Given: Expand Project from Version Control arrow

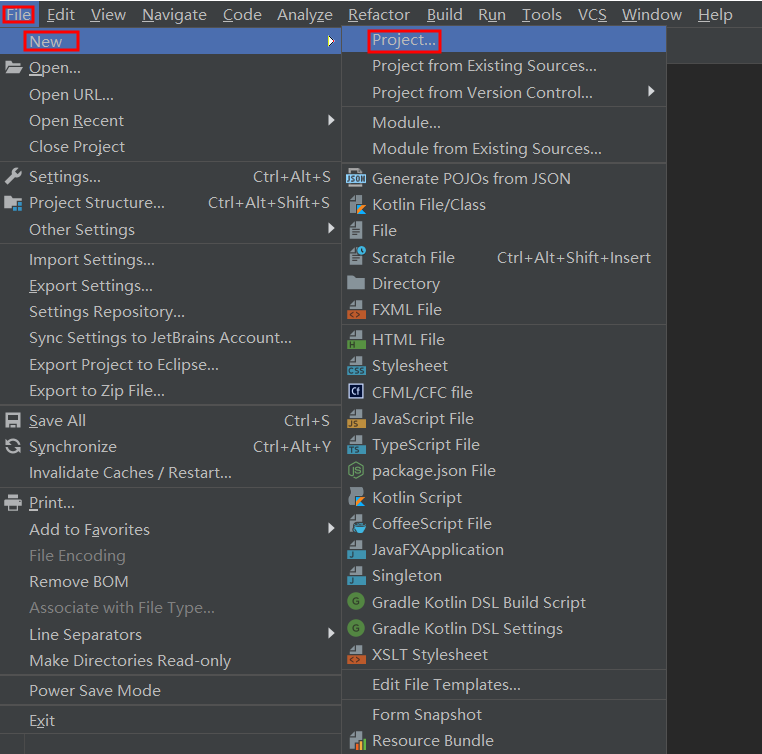Looking at the screenshot, I should pos(651,91).
